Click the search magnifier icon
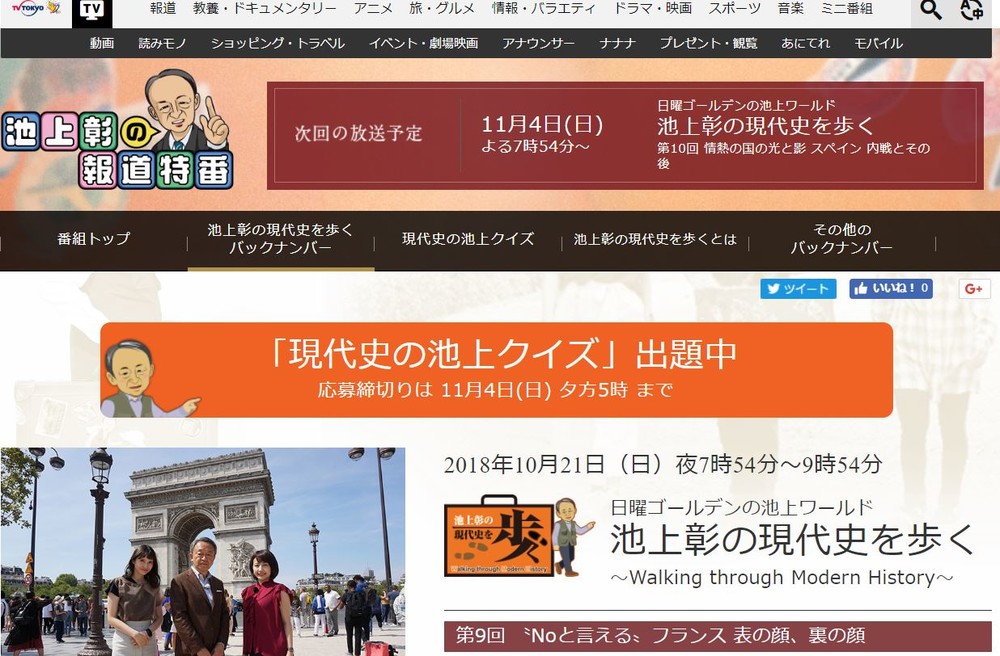 (931, 11)
